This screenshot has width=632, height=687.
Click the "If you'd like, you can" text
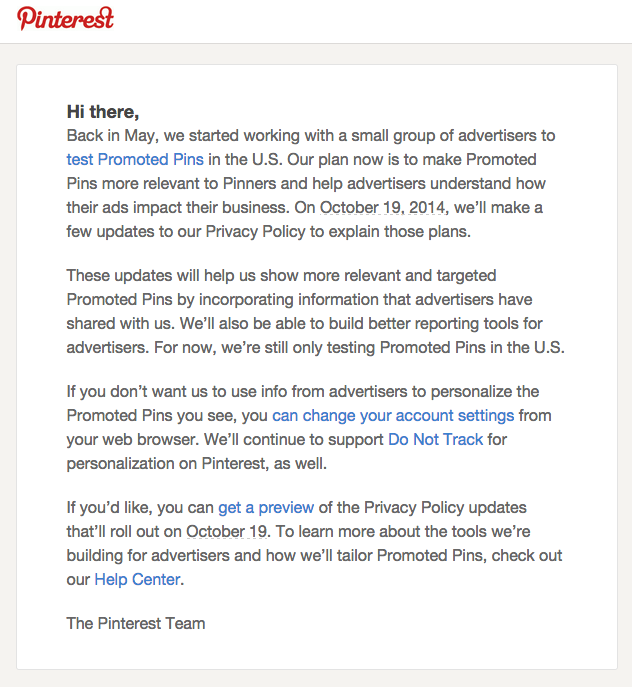pos(140,508)
